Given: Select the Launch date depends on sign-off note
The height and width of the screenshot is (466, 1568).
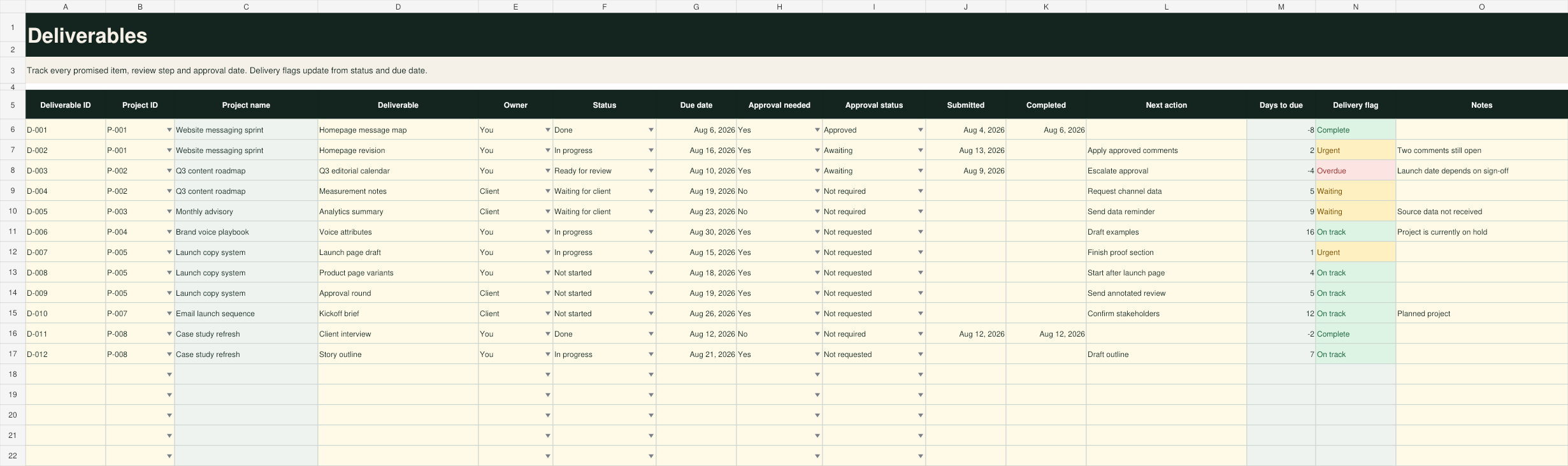Looking at the screenshot, I should 1481,171.
